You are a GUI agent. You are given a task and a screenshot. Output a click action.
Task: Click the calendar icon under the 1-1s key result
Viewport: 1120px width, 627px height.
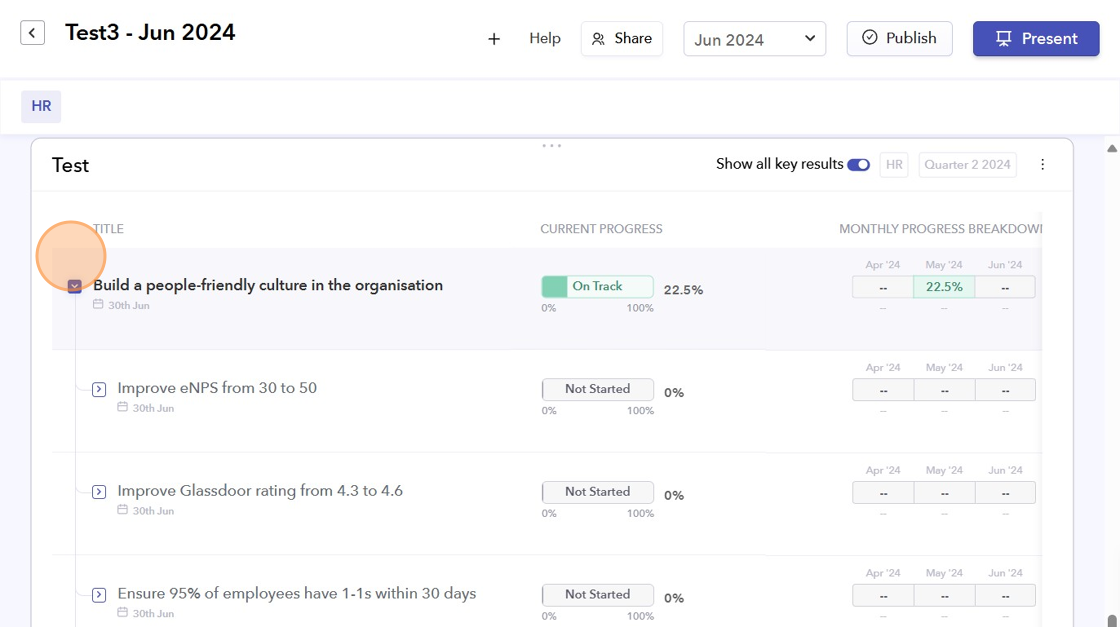pyautogui.click(x=122, y=613)
